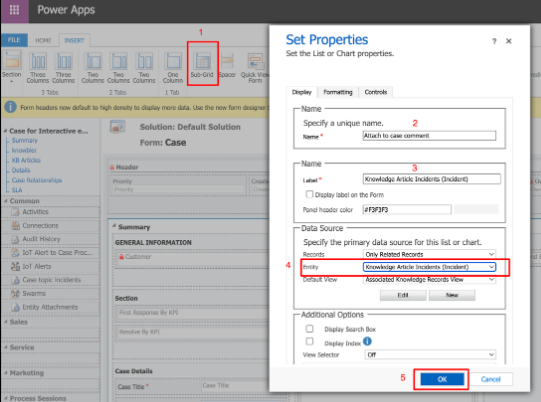This screenshot has width=541, height=402.
Task: Collapse the Summary tab section
Action: pyautogui.click(x=114, y=226)
